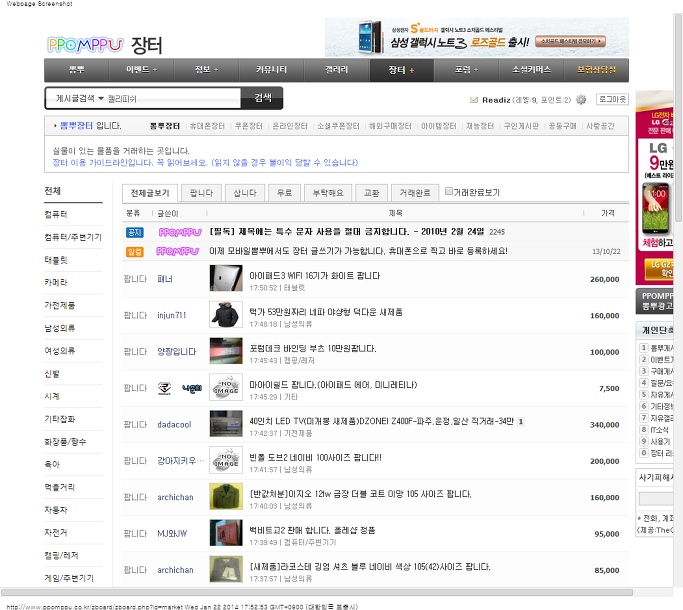Open the 40인치 LED TV listing thumbnail
Viewport: 683px width, 610px height.
coord(226,424)
